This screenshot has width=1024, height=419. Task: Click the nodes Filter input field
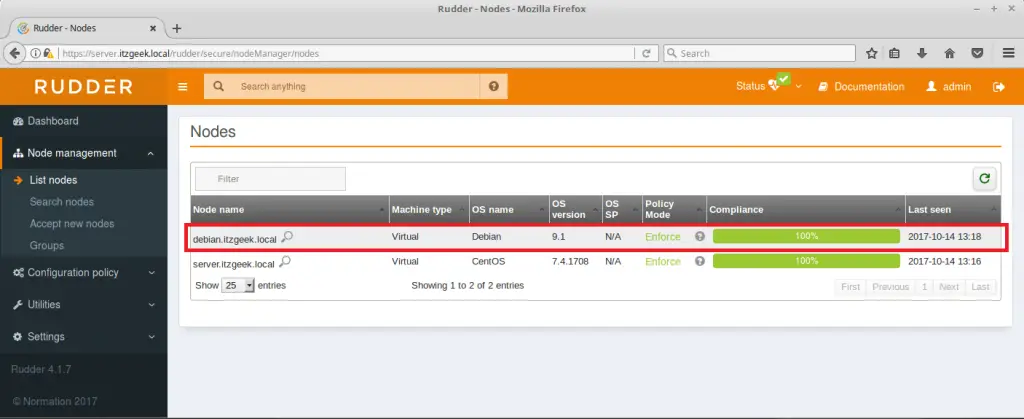270,179
